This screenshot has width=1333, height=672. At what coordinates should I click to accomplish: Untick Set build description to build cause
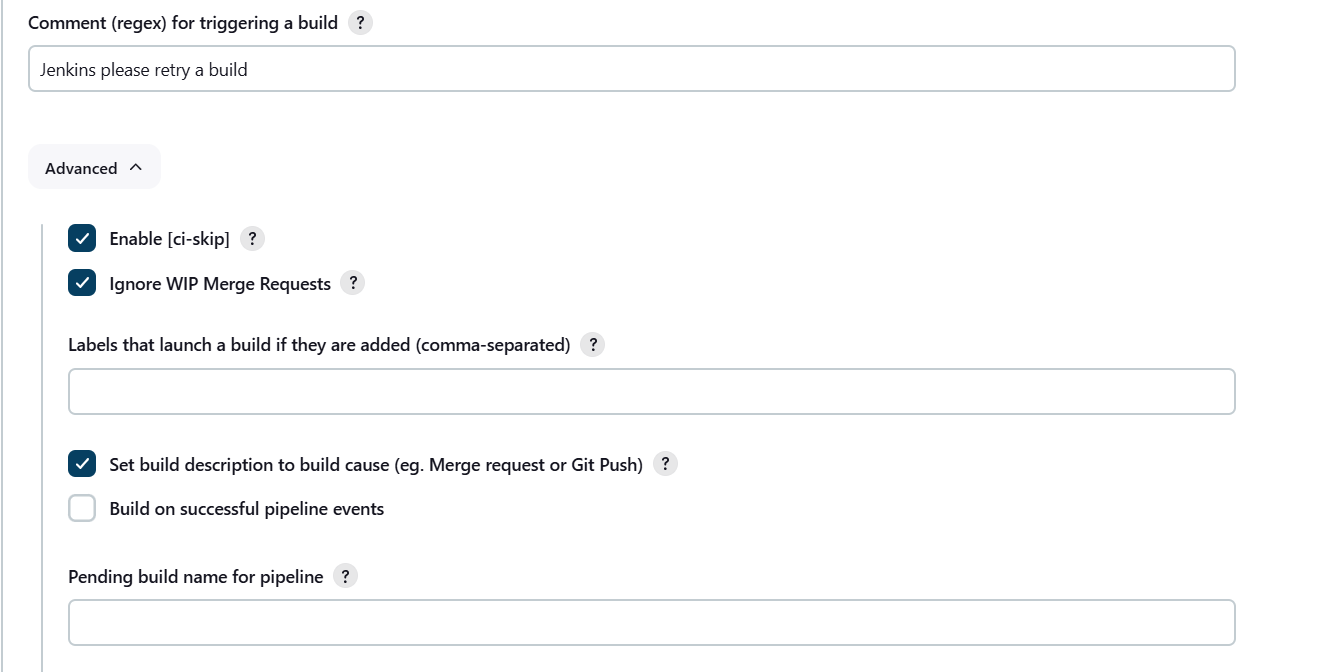click(x=82, y=465)
